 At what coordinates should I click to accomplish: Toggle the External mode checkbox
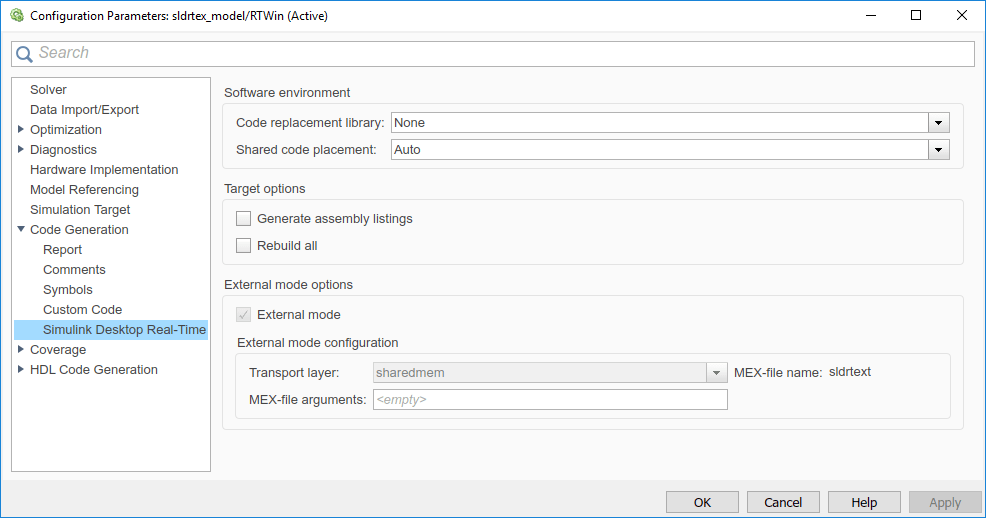(244, 314)
